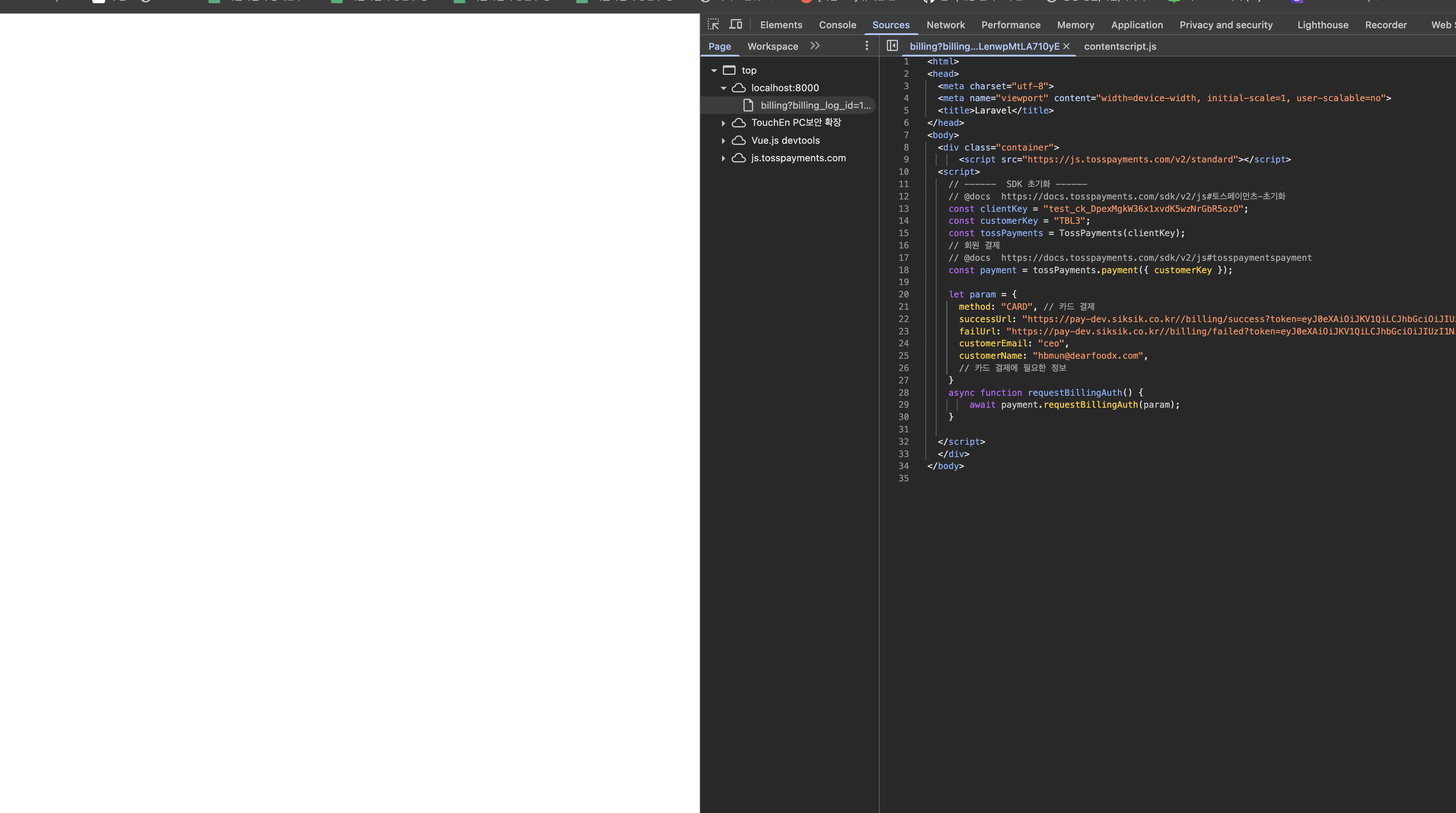Switch to the Performance tab
1456x813 pixels.
click(x=1011, y=25)
